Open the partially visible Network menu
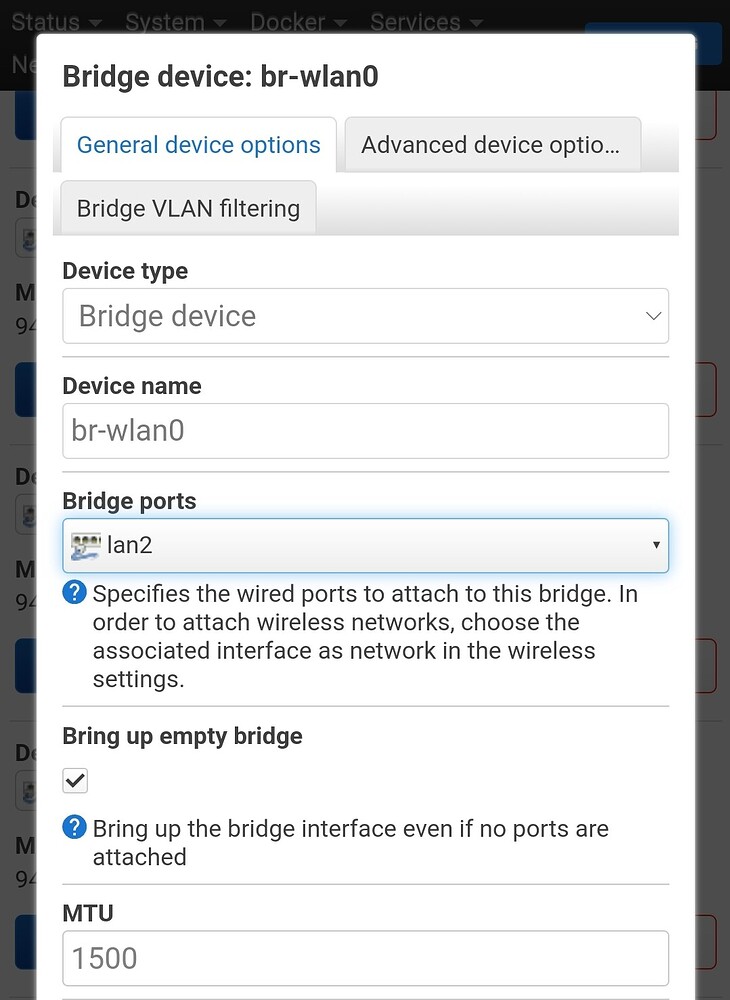 (18, 64)
